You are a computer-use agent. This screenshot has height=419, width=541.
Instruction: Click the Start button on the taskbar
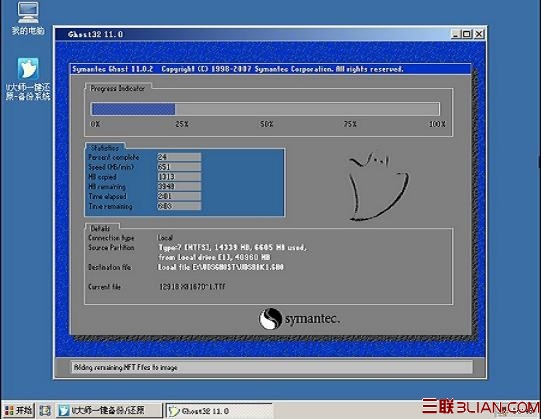click(19, 410)
